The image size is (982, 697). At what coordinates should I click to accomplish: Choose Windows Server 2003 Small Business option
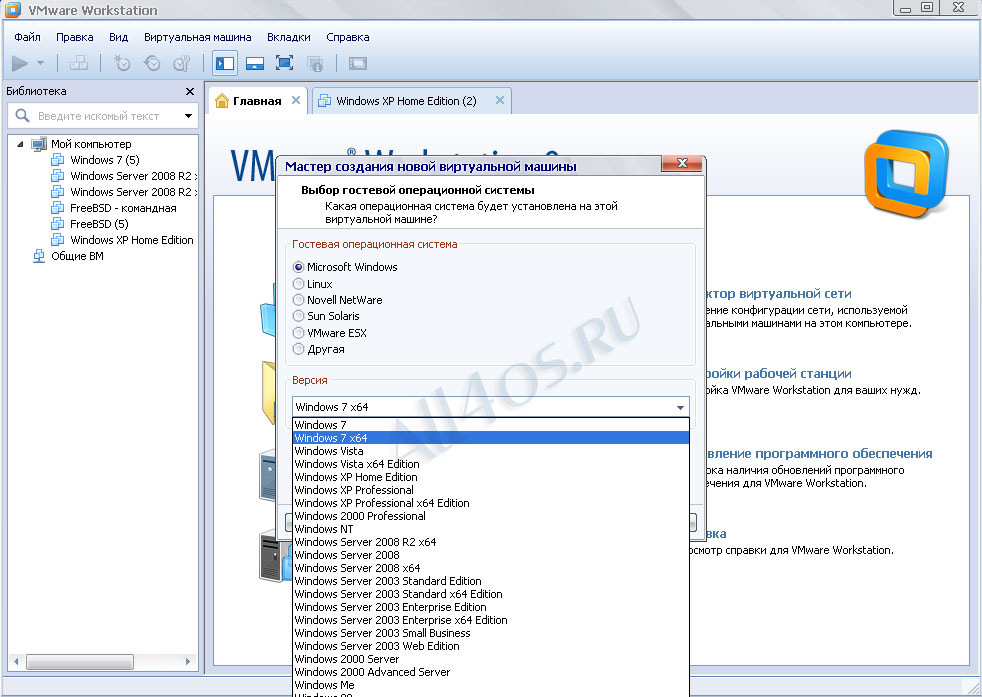tap(491, 633)
